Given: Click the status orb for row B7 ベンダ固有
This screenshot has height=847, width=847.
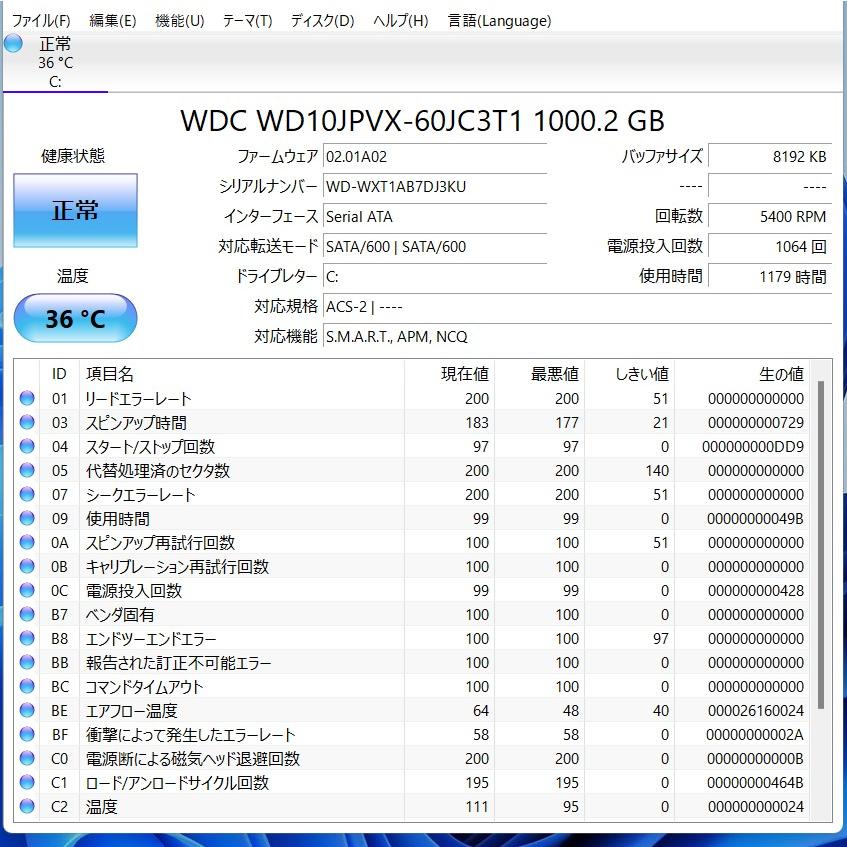Looking at the screenshot, I should [27, 614].
